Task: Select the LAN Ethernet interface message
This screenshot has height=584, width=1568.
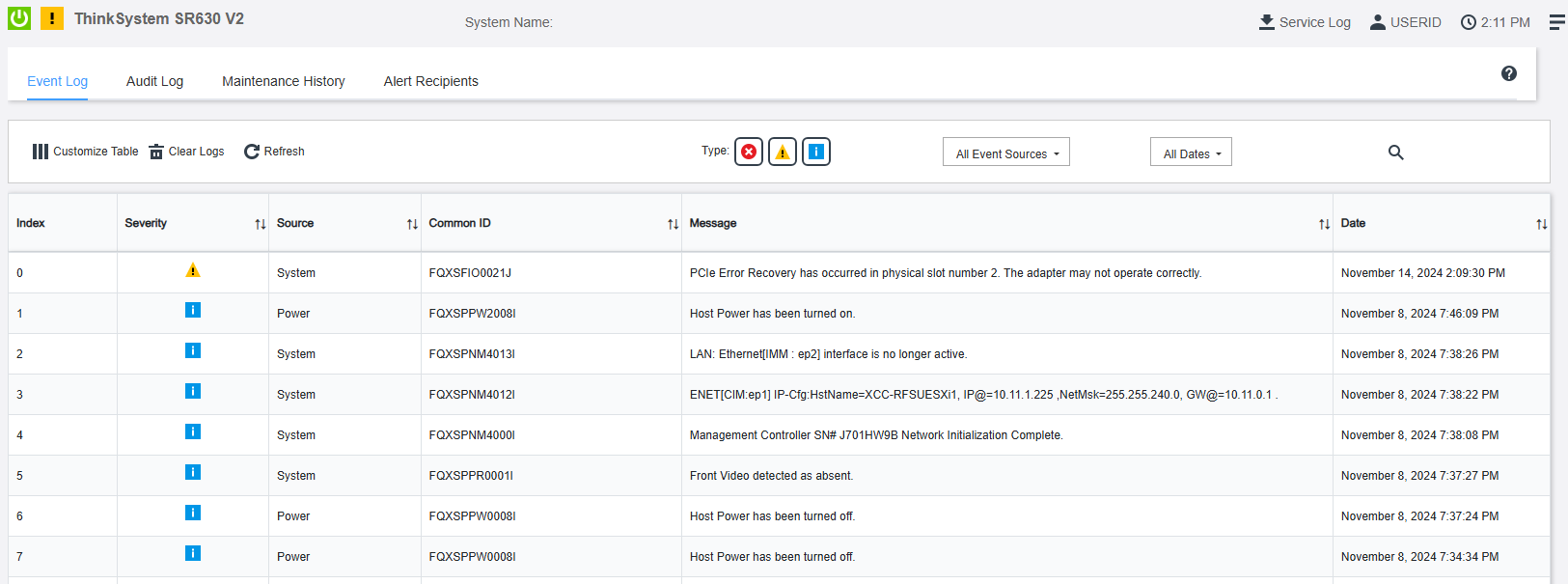Action: [829, 354]
